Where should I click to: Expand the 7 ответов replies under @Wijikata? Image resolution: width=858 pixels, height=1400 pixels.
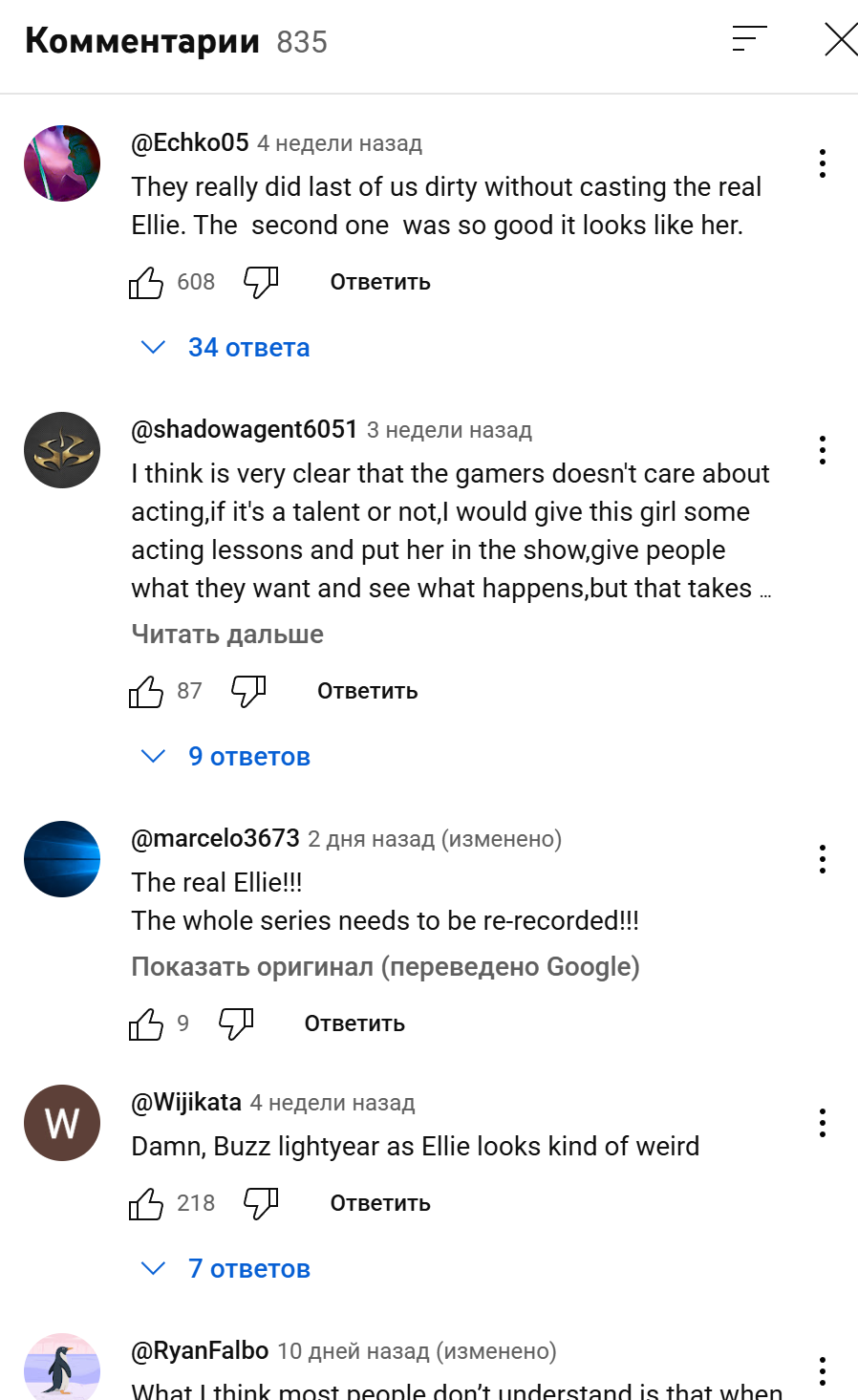pyautogui.click(x=225, y=1268)
